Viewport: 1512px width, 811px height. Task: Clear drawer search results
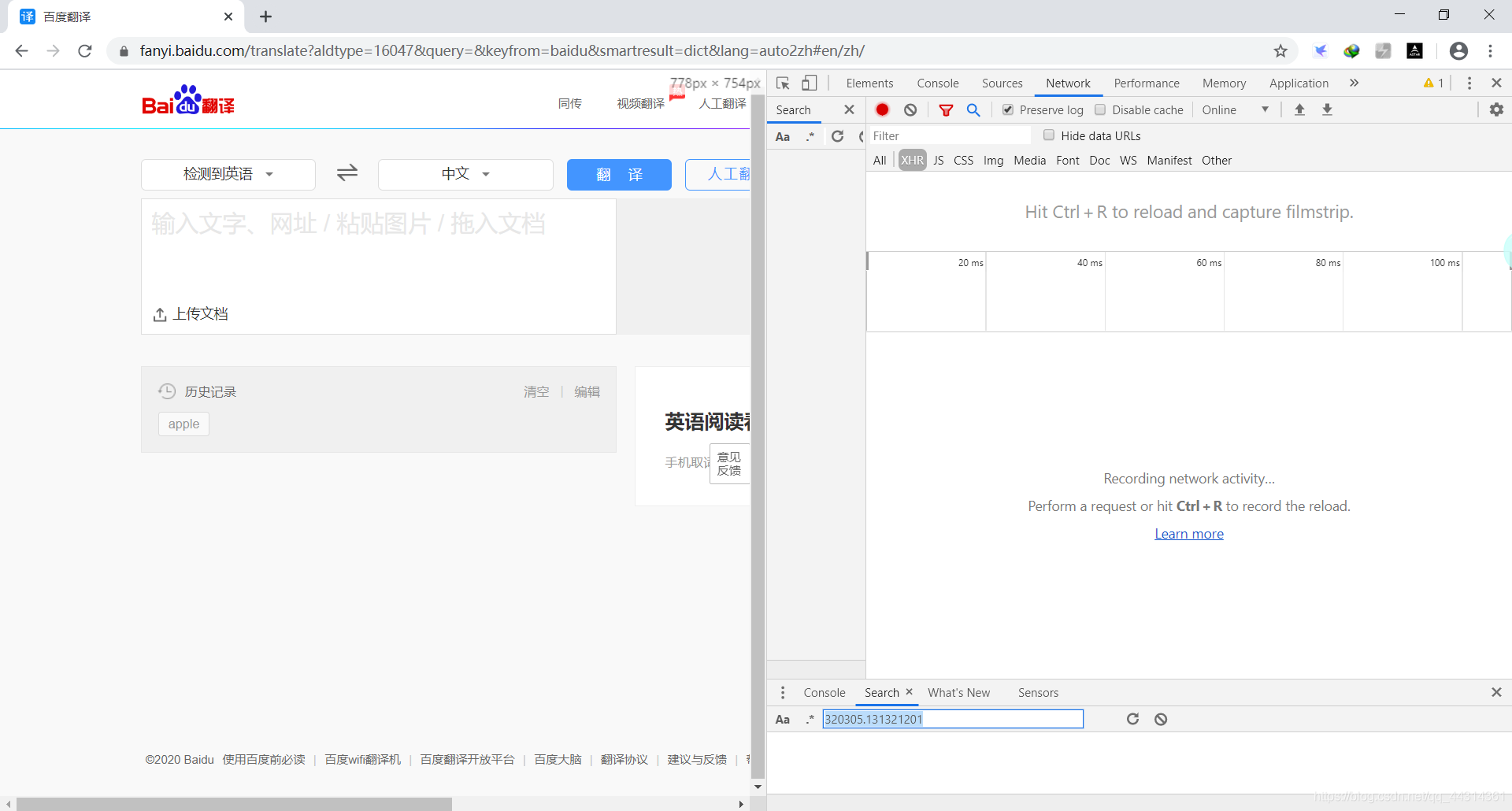tap(1161, 719)
